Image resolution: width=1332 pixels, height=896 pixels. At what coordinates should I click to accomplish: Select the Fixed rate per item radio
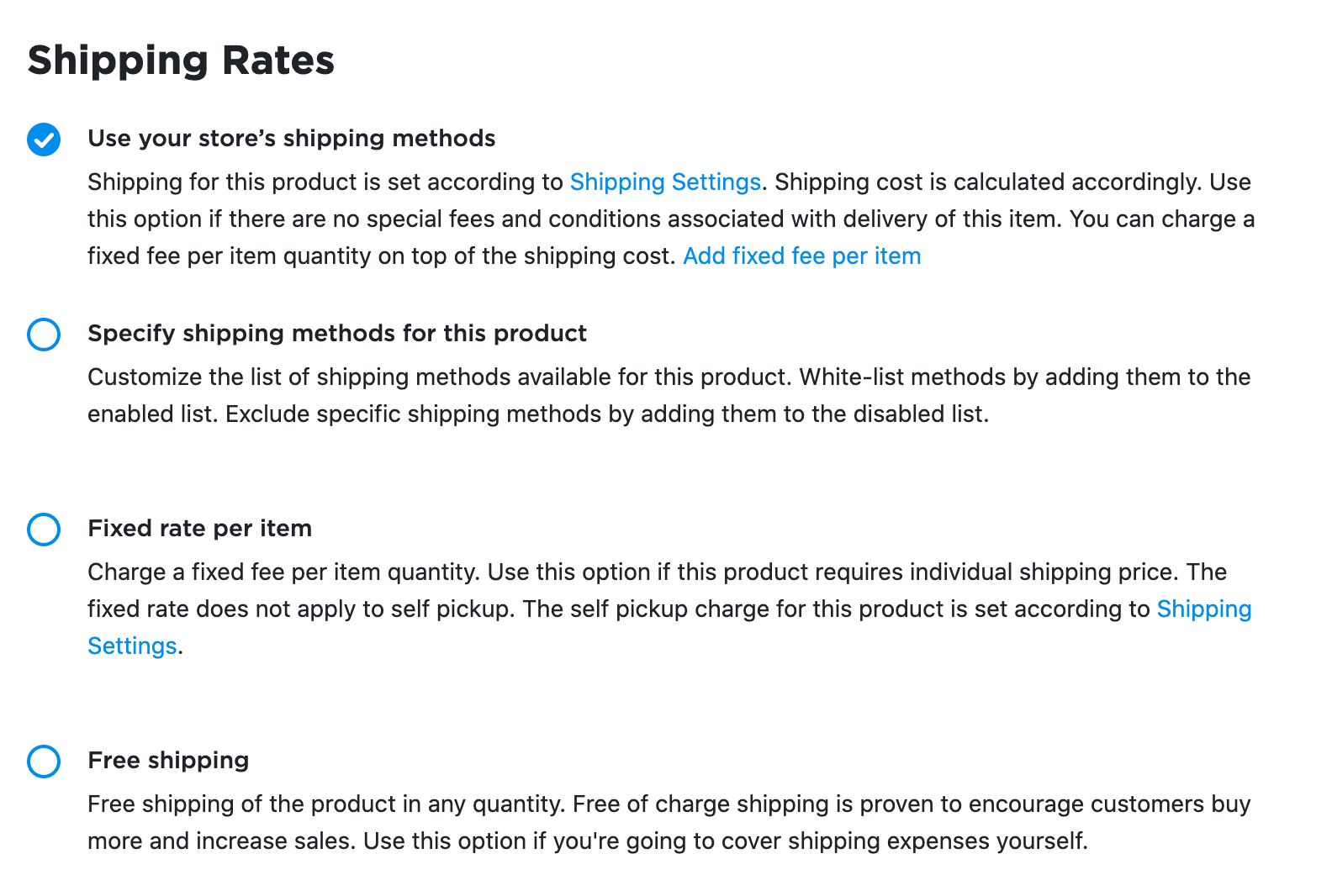44,530
